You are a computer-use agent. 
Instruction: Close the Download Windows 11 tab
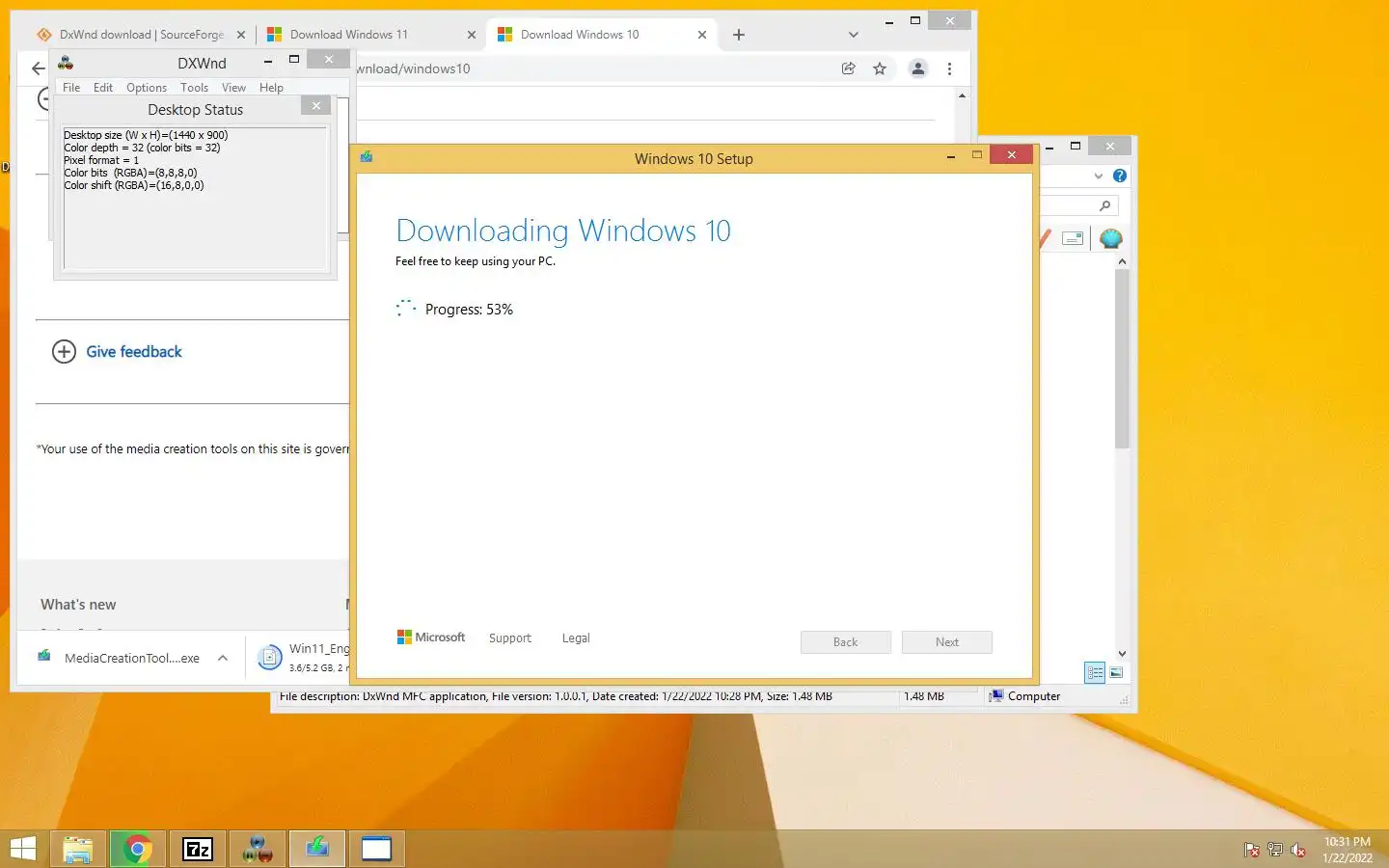[x=471, y=35]
